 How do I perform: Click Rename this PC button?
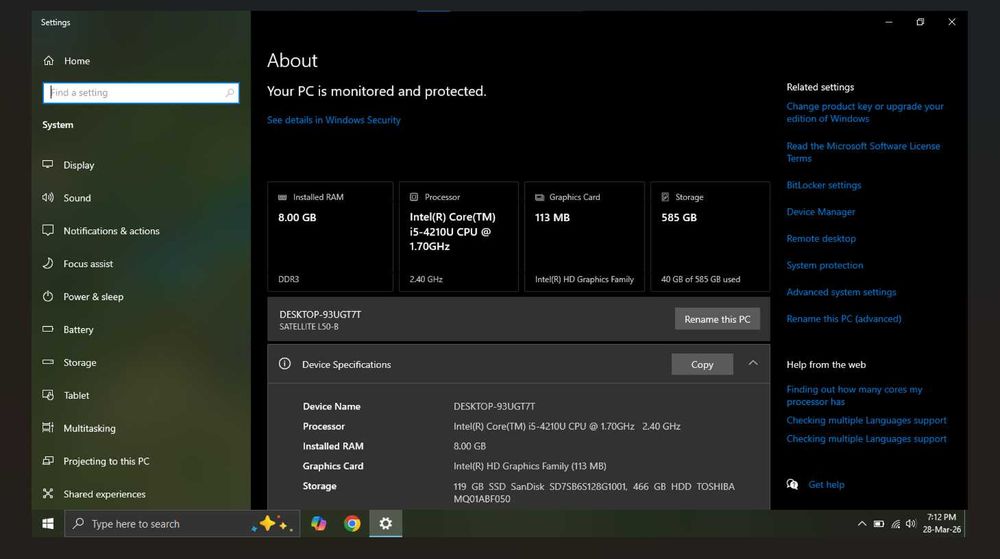pos(717,319)
